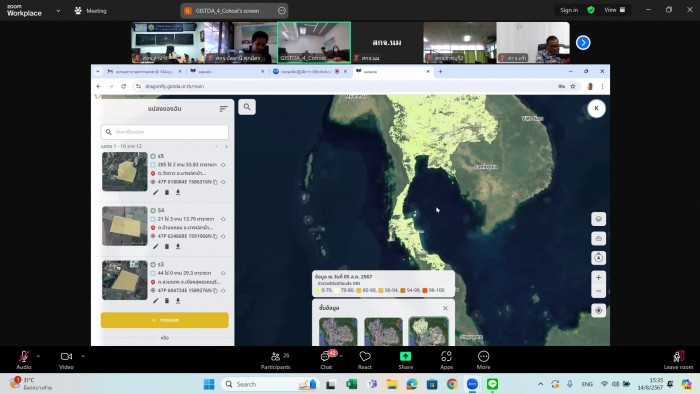Expand Audio options arrow
The height and width of the screenshot is (394, 700).
point(38,356)
